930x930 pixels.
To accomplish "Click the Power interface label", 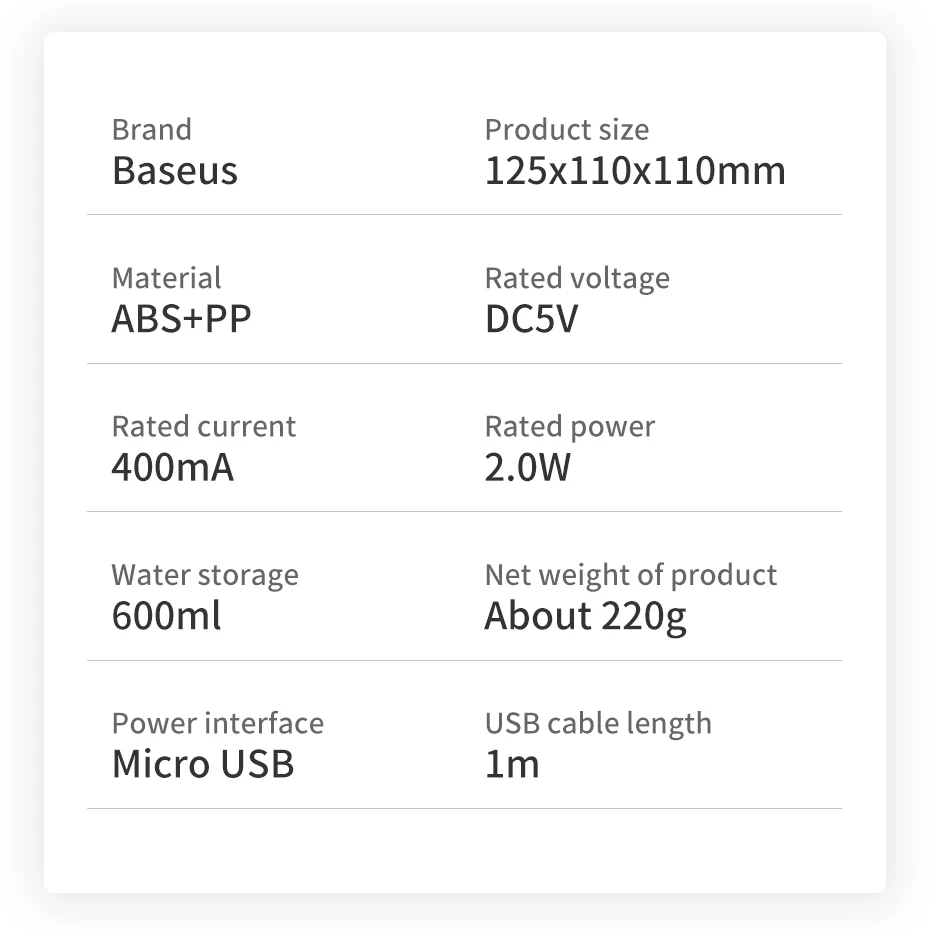I will click(217, 723).
